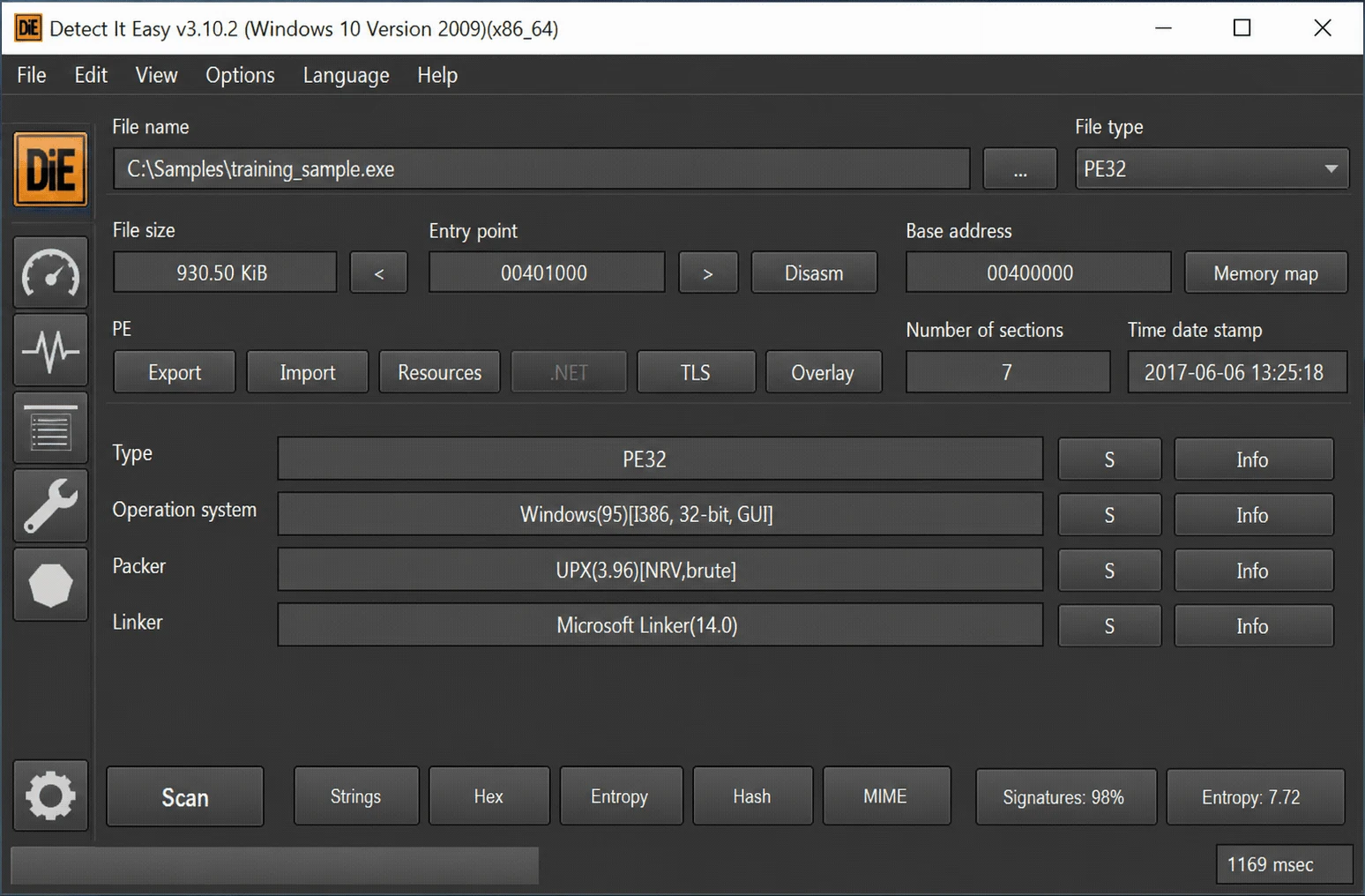Click Info for the Type row

(1253, 459)
